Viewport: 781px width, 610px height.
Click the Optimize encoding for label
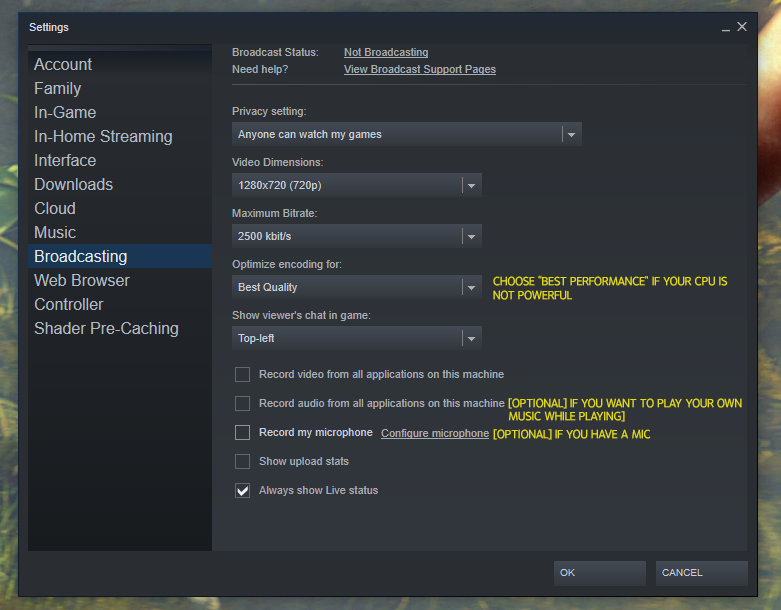pos(287,264)
